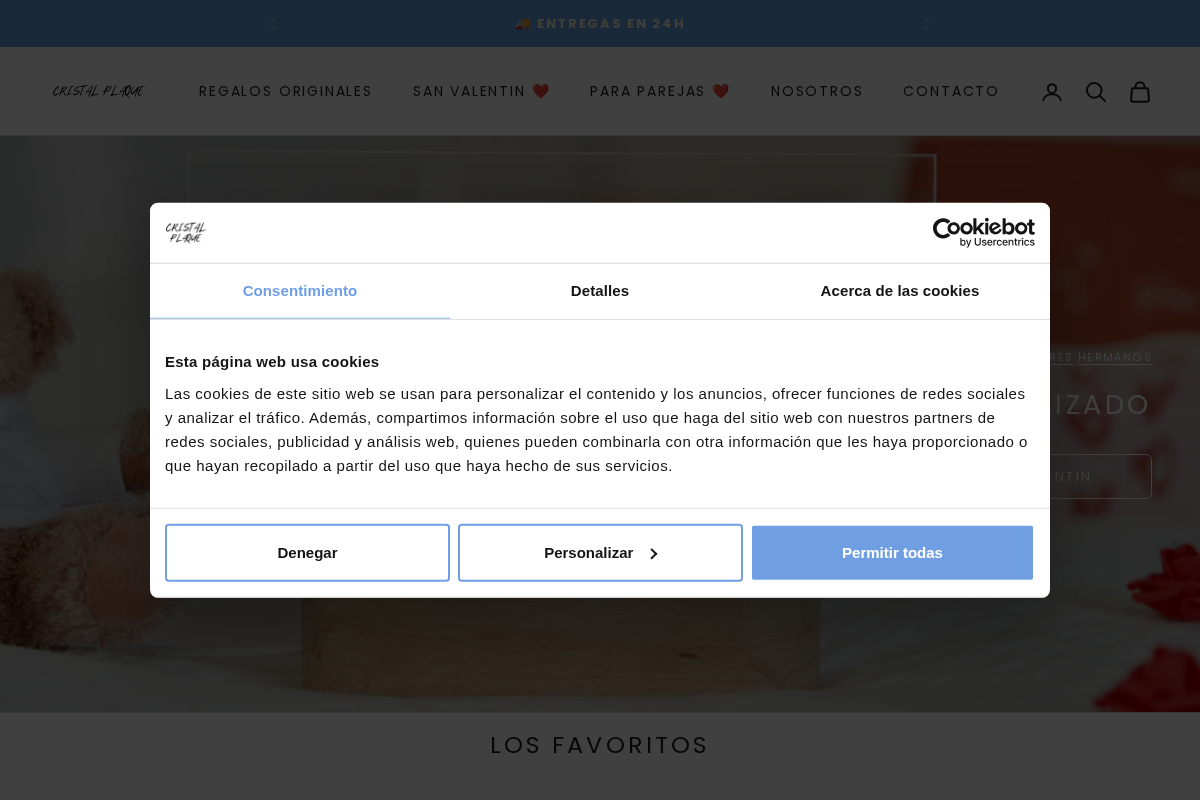Image resolution: width=1200 pixels, height=800 pixels.
Task: Expand Personalizar cookie options via its chevron
Action: [x=653, y=553]
